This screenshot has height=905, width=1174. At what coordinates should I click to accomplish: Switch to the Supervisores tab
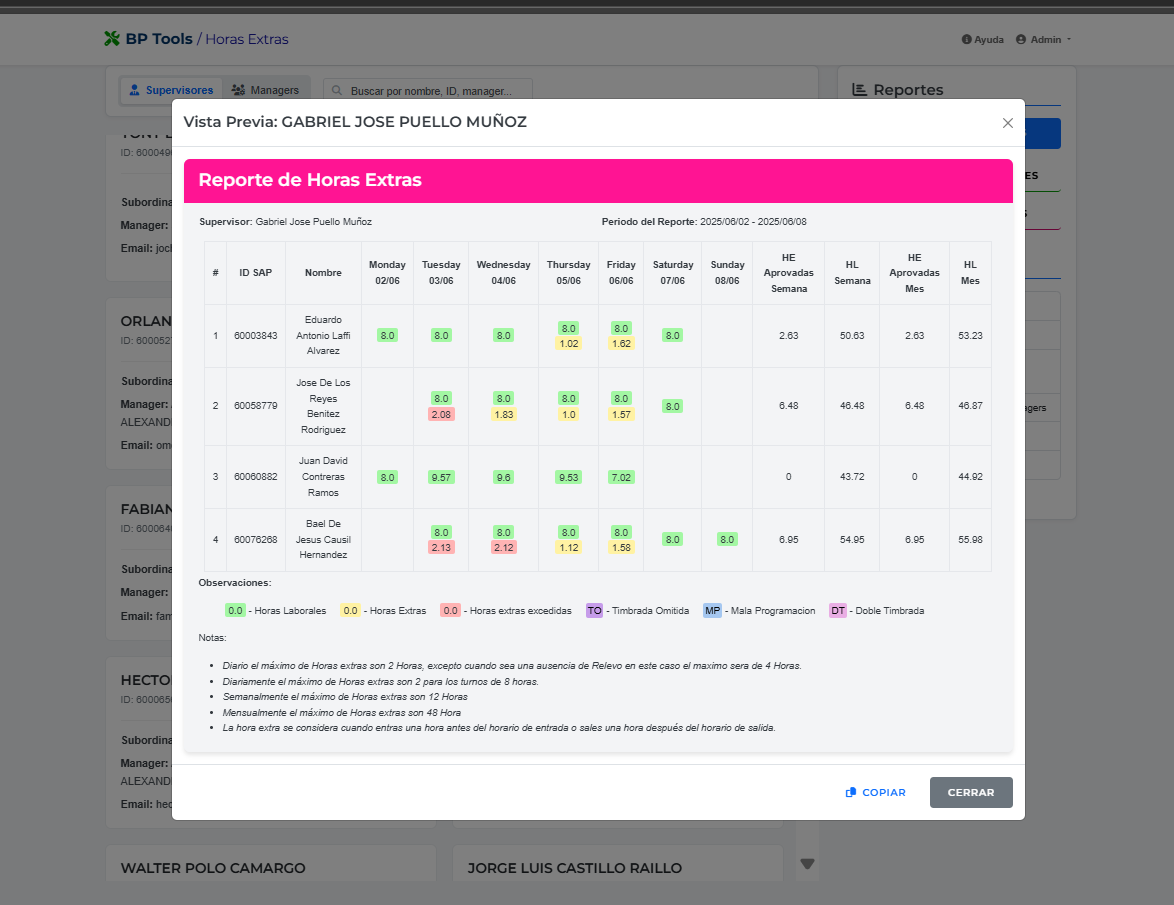171,89
